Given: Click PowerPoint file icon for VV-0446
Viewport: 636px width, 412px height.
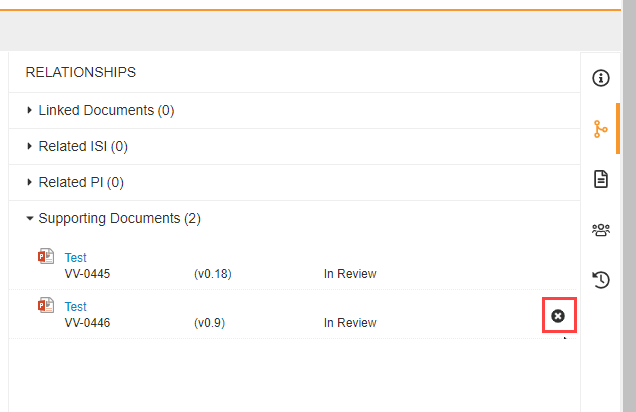Looking at the screenshot, I should coord(45,306).
